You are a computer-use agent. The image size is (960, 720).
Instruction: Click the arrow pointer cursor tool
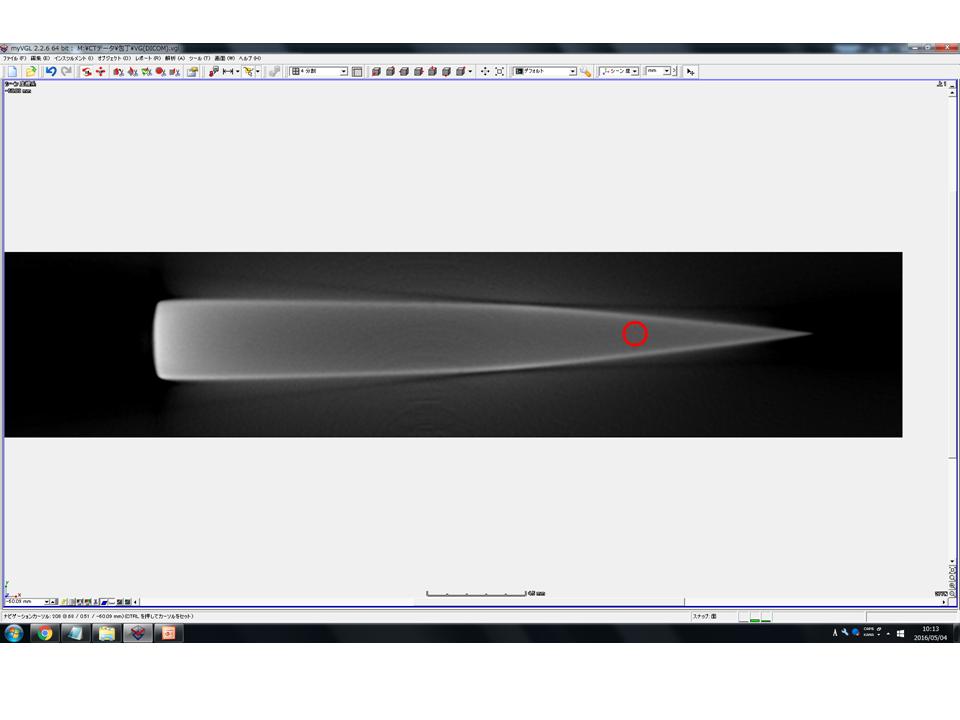(x=691, y=72)
